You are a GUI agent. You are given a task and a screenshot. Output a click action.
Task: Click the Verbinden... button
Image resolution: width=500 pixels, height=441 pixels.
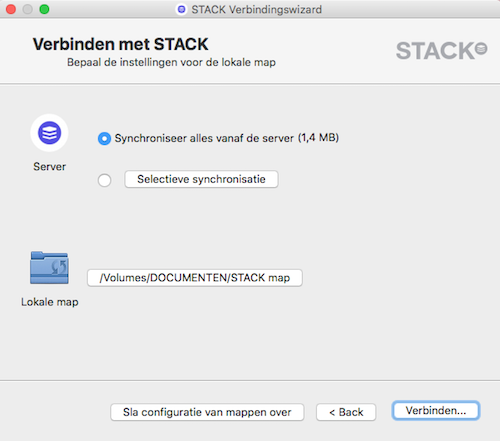click(436, 411)
